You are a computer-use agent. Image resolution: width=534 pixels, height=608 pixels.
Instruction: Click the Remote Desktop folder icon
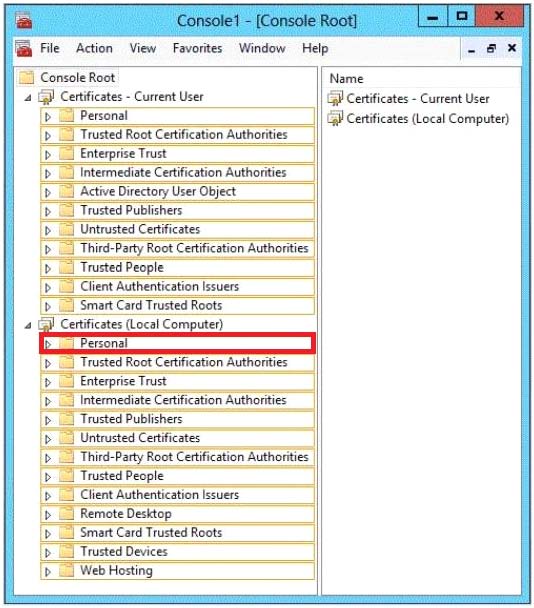tap(66, 513)
